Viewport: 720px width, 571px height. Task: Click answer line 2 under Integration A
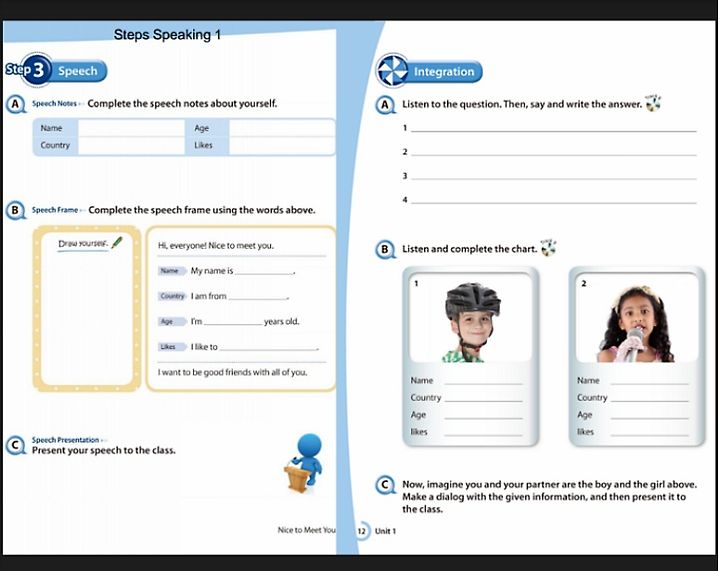[554, 152]
